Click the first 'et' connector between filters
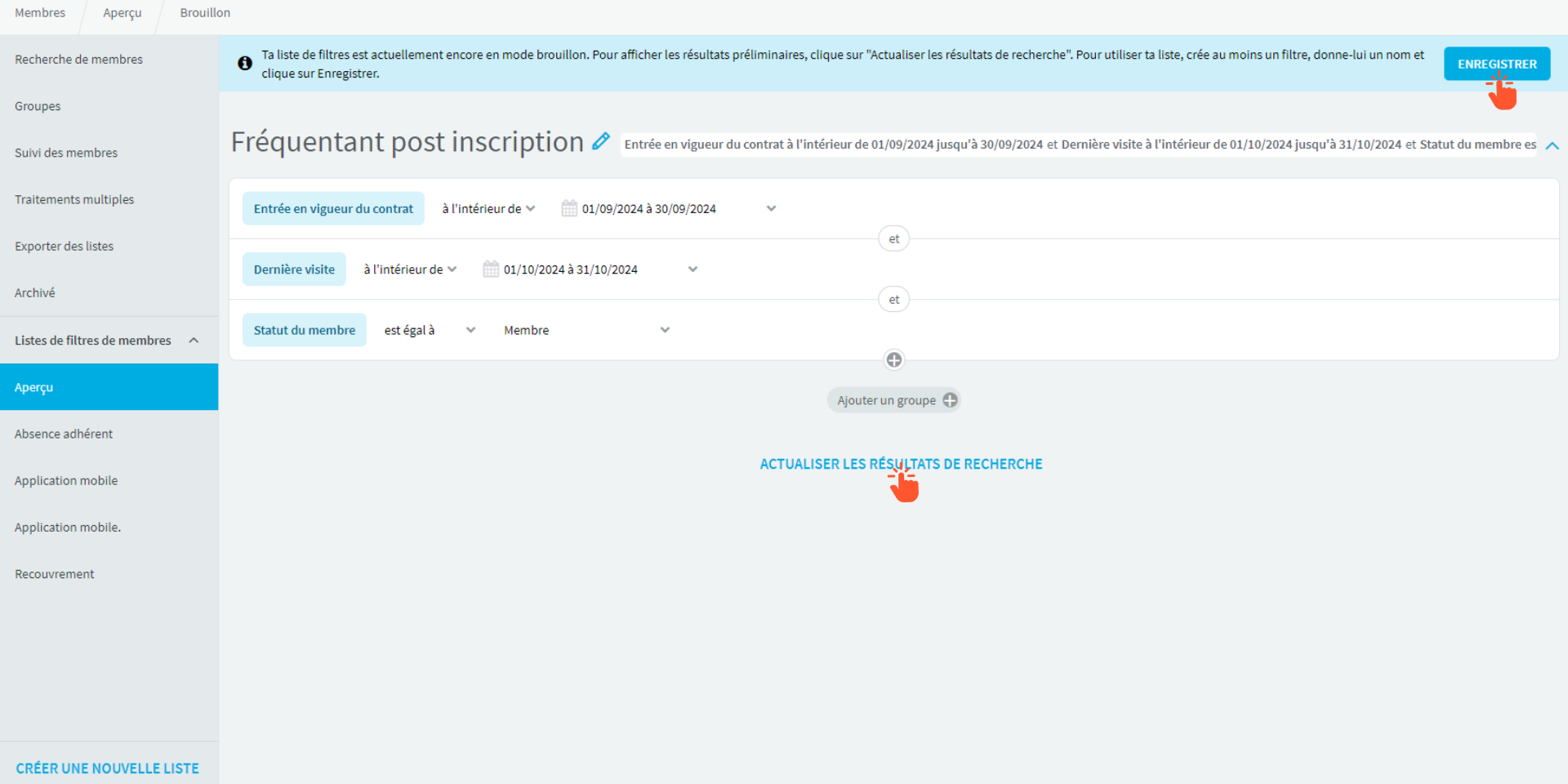 tap(894, 238)
